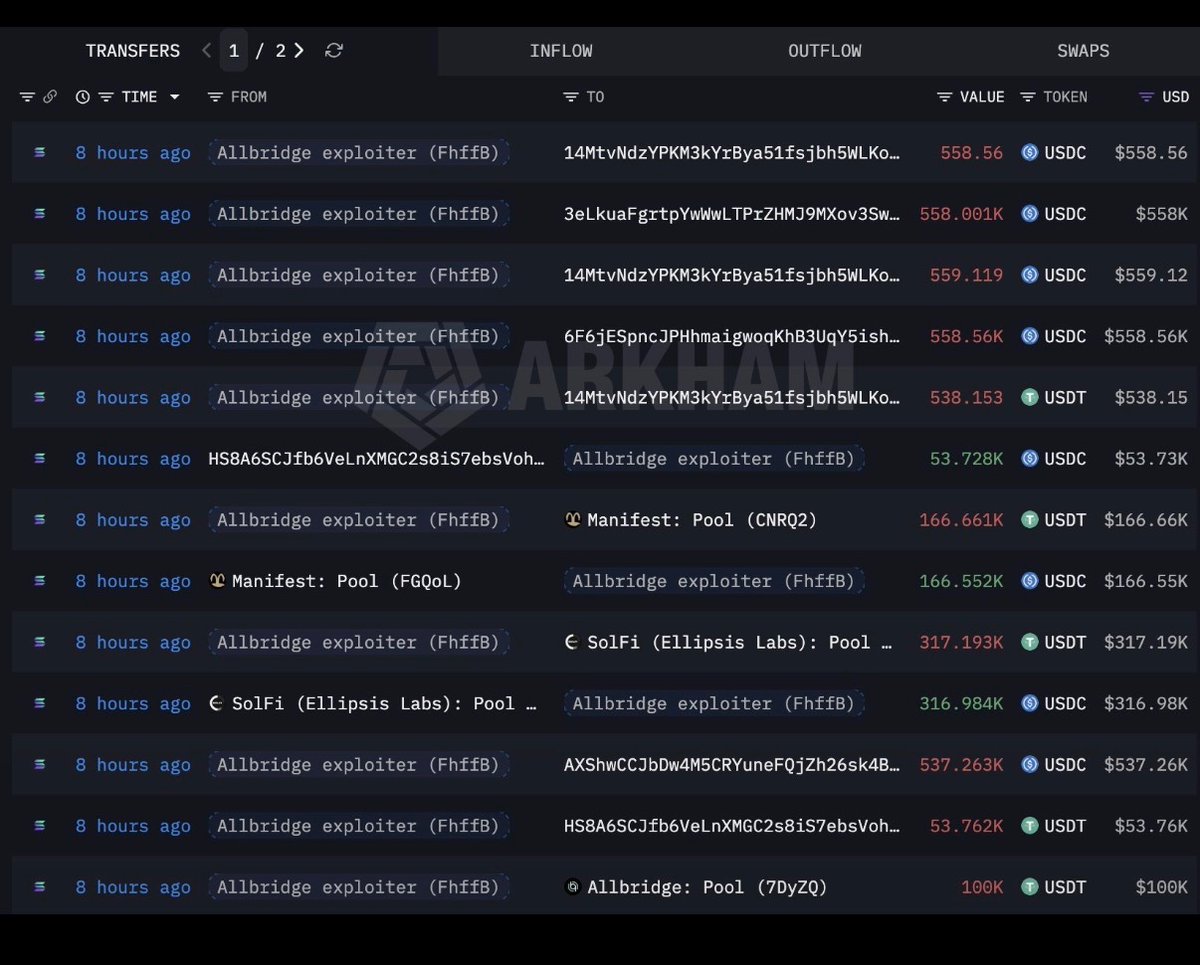
Task: Click SolFi icon in the TO column
Action: (x=573, y=642)
